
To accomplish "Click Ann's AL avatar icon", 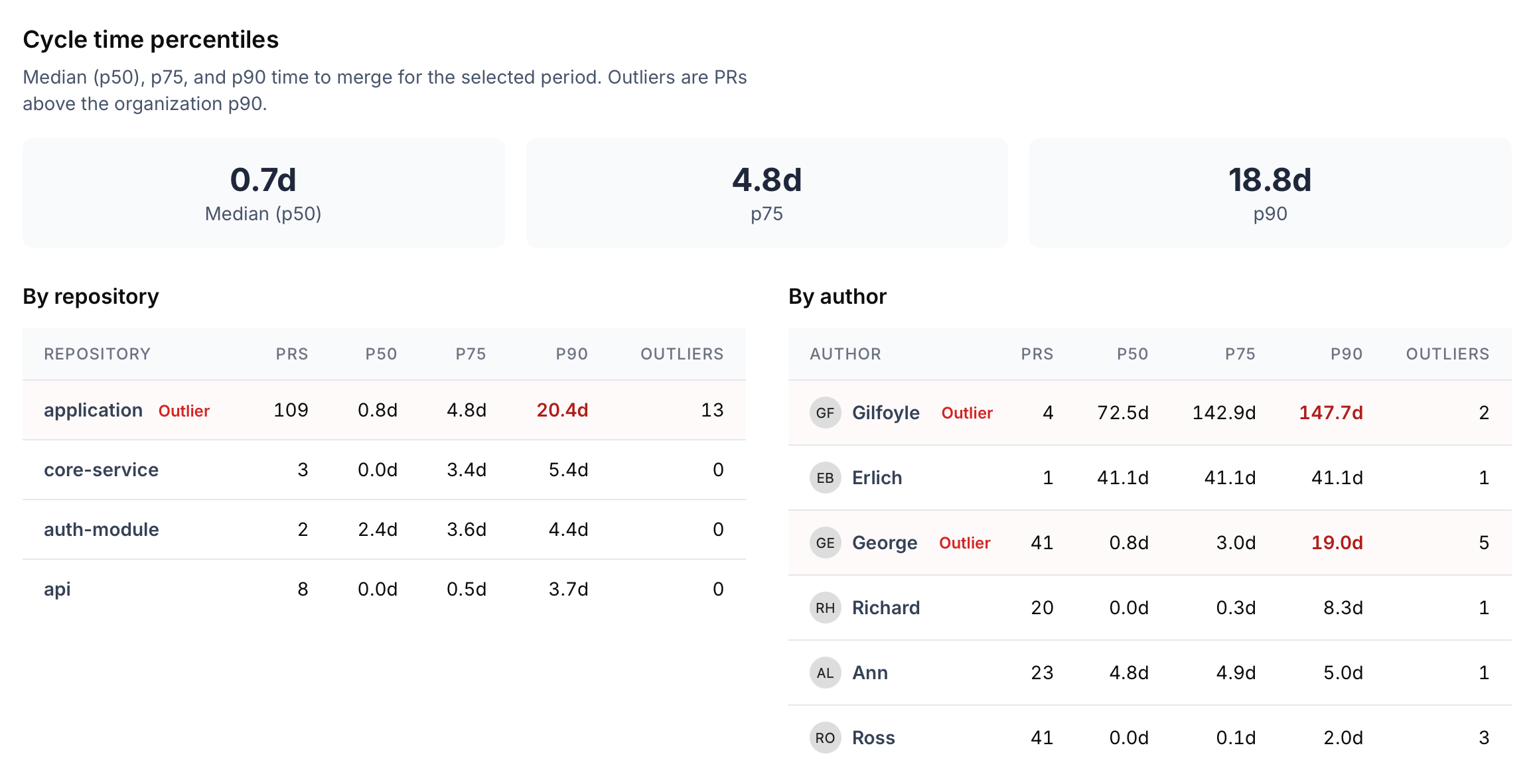I will pyautogui.click(x=825, y=673).
